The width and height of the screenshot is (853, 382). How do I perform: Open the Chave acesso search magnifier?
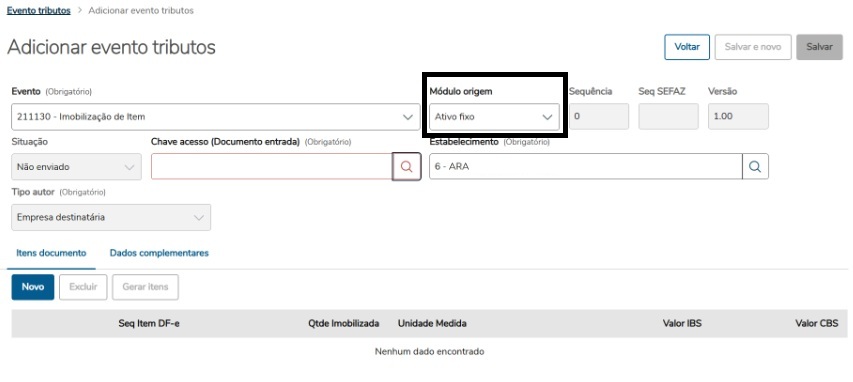406,167
